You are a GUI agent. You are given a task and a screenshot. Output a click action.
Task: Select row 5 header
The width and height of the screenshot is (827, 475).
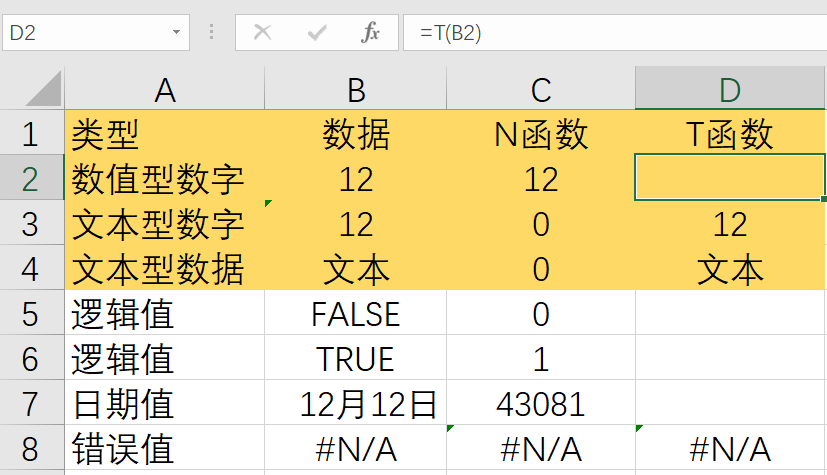(32, 313)
